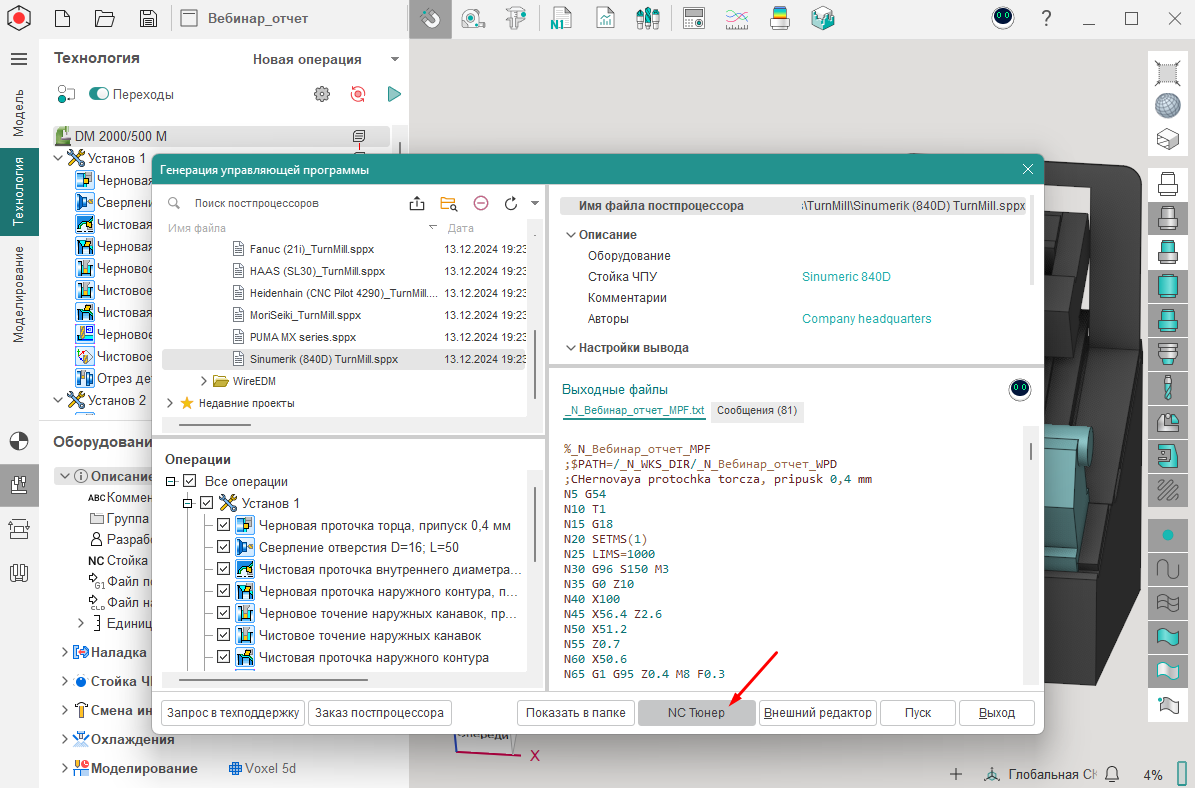
Task: Expand the WireEDM folder
Action: pos(204,381)
